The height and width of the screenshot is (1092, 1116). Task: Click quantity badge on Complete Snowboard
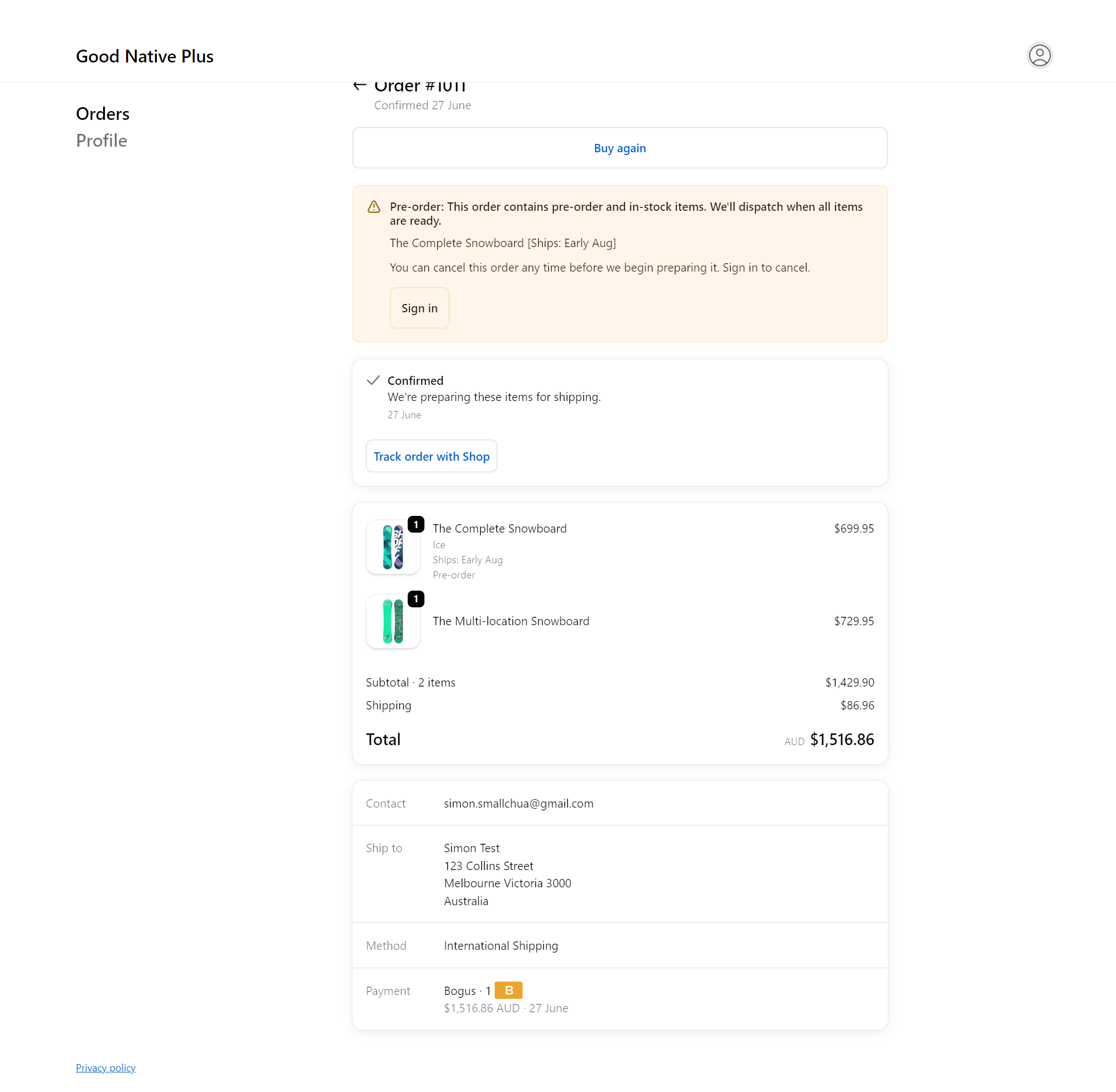(x=416, y=524)
